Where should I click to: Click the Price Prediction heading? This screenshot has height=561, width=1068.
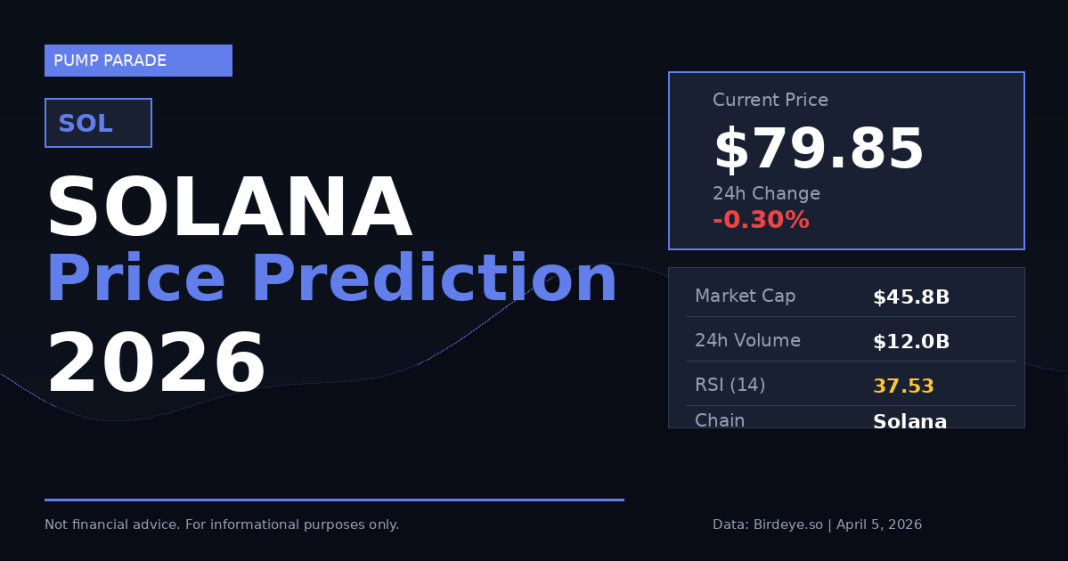click(332, 278)
